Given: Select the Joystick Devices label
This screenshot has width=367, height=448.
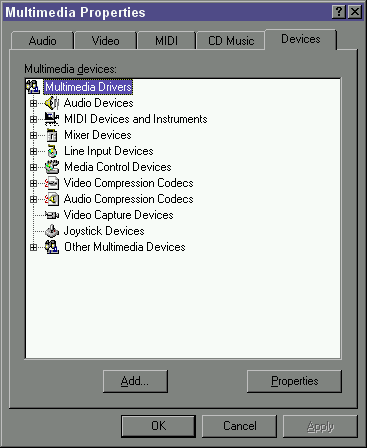Looking at the screenshot, I should point(104,231).
